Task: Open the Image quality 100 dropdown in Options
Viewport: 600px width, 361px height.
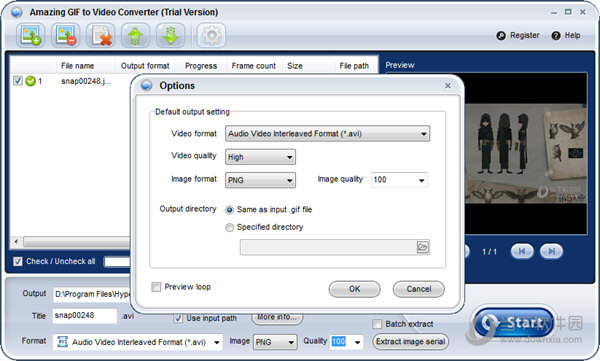Action: (x=399, y=180)
